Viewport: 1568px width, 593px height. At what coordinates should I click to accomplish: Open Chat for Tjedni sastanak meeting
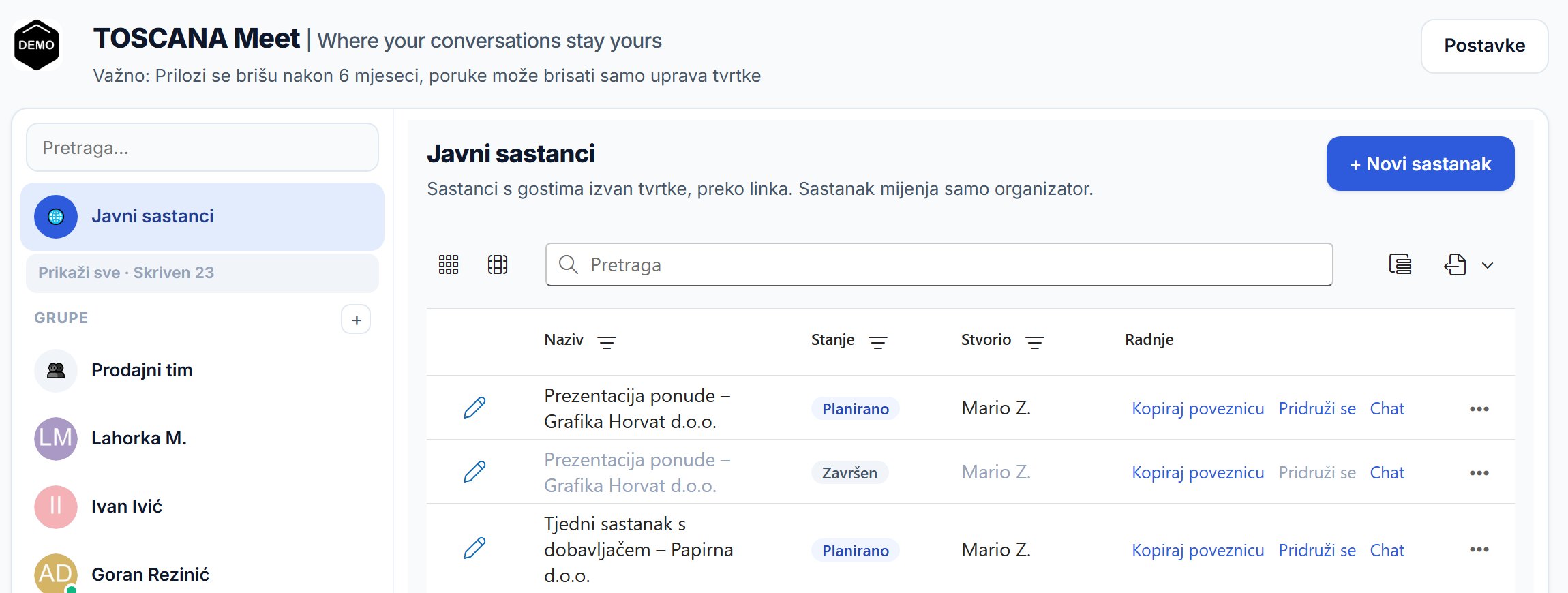click(x=1387, y=550)
